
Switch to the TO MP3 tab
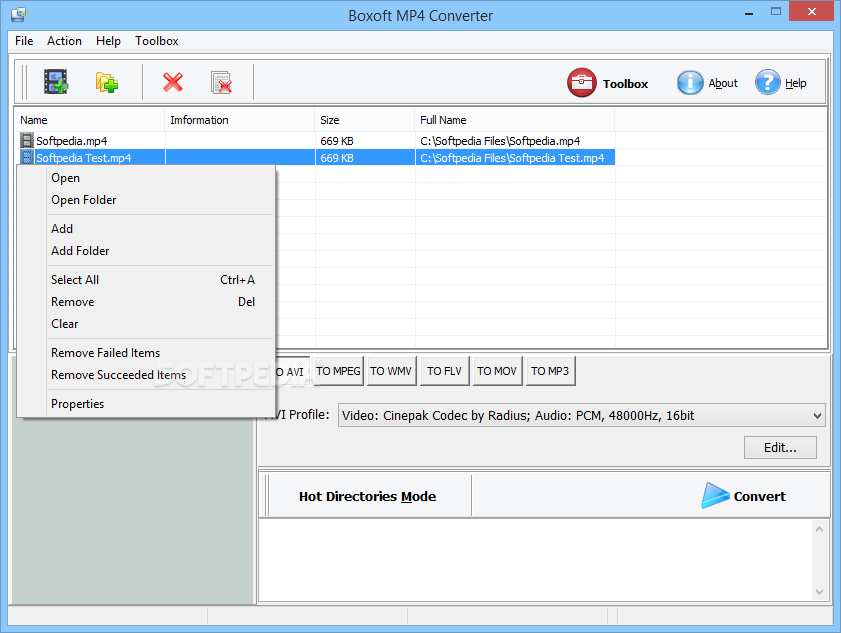tap(550, 371)
